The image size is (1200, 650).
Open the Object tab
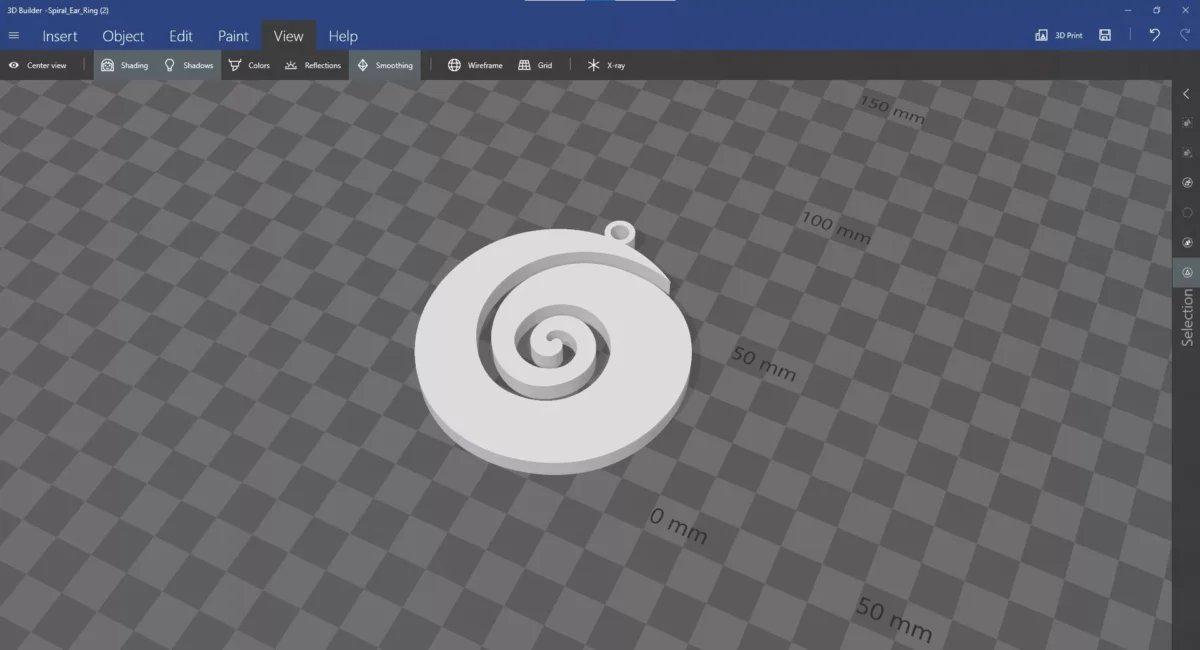[x=123, y=36]
